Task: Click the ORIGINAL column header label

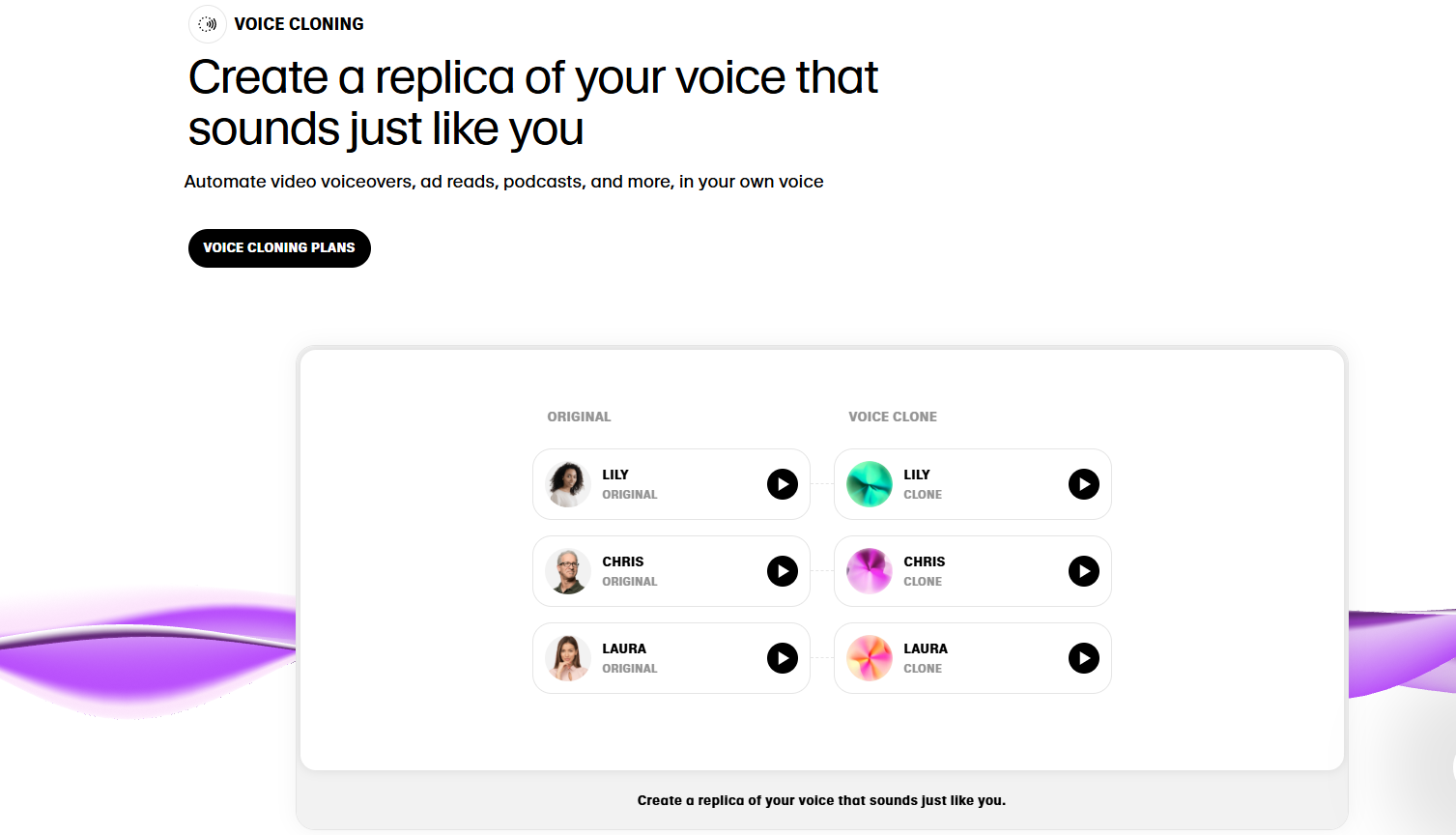Action: [579, 417]
